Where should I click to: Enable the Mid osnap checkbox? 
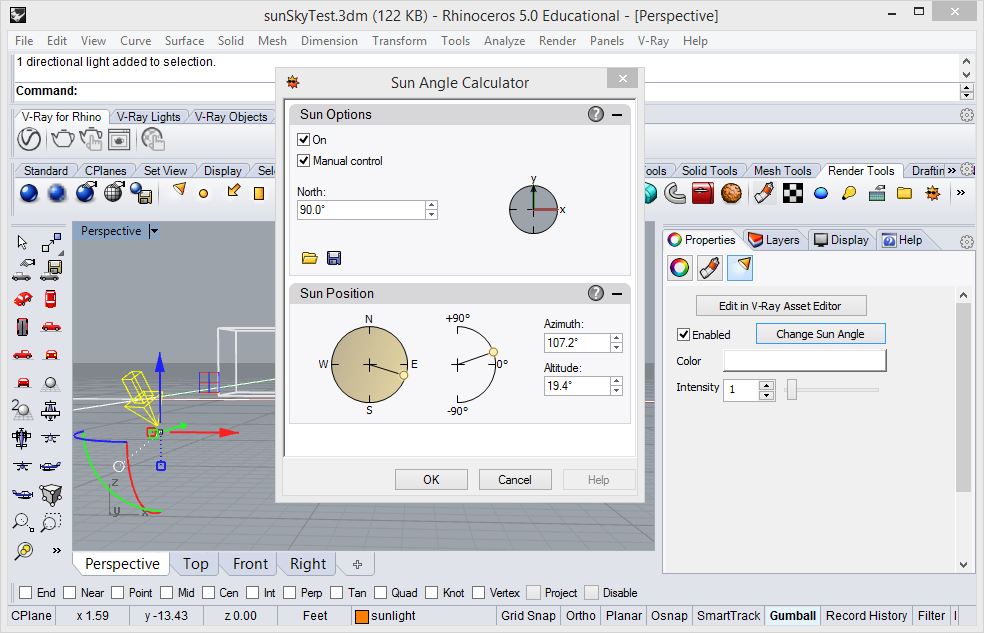click(x=166, y=593)
